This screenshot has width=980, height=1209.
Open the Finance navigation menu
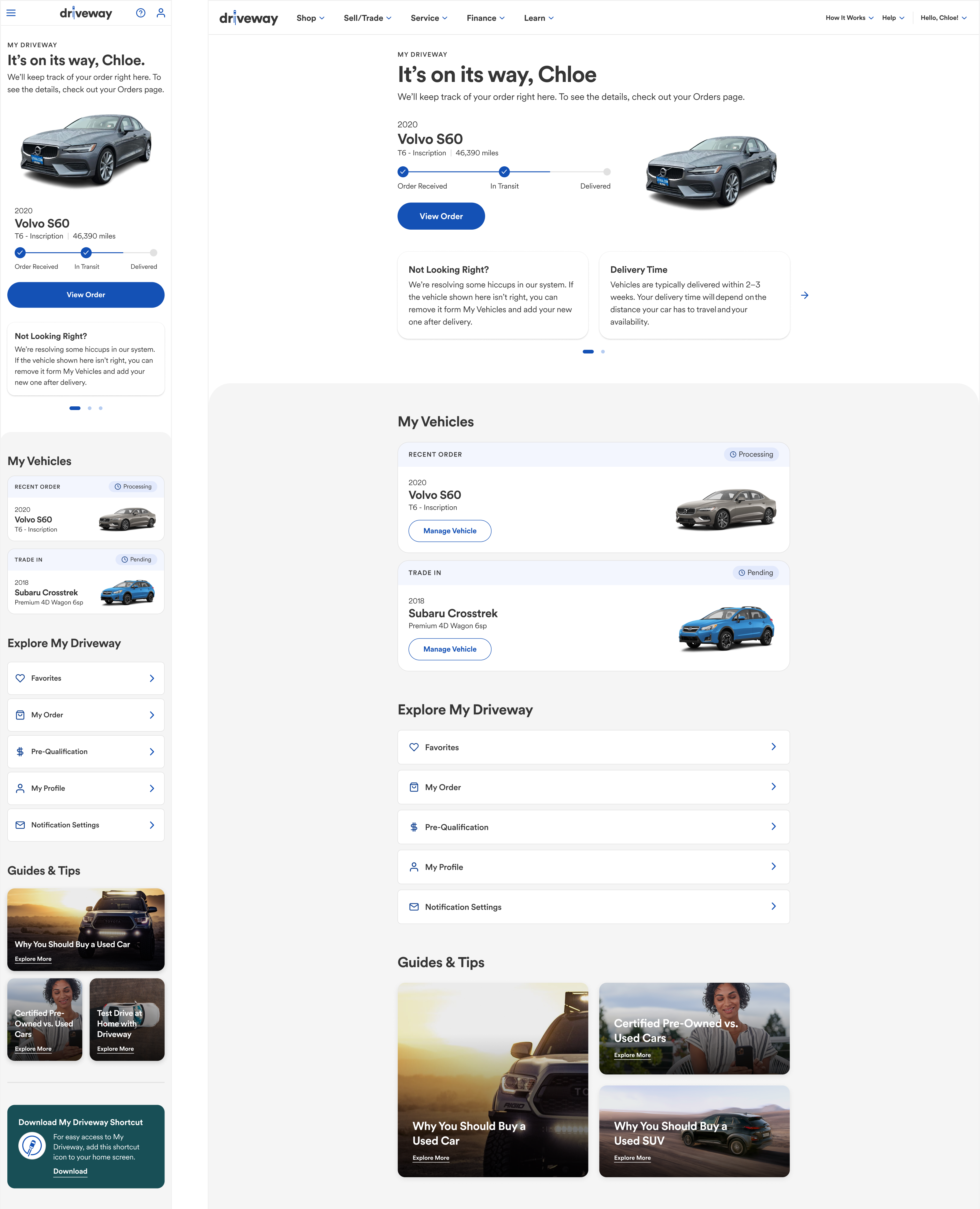[x=485, y=18]
